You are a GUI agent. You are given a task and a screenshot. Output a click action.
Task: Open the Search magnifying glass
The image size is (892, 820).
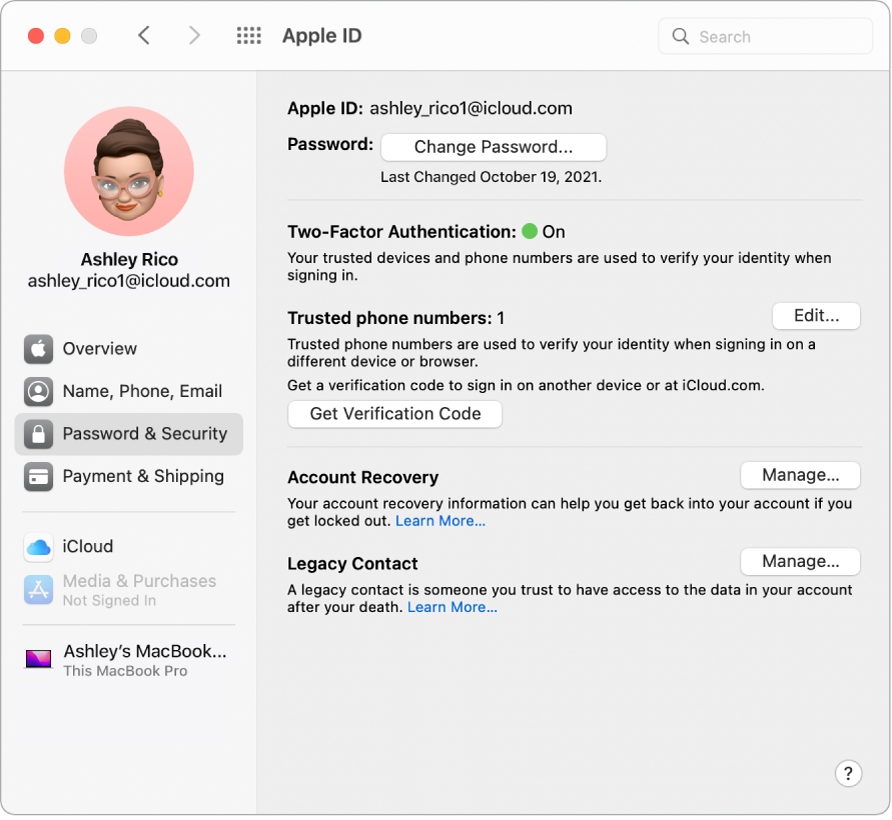pos(681,36)
